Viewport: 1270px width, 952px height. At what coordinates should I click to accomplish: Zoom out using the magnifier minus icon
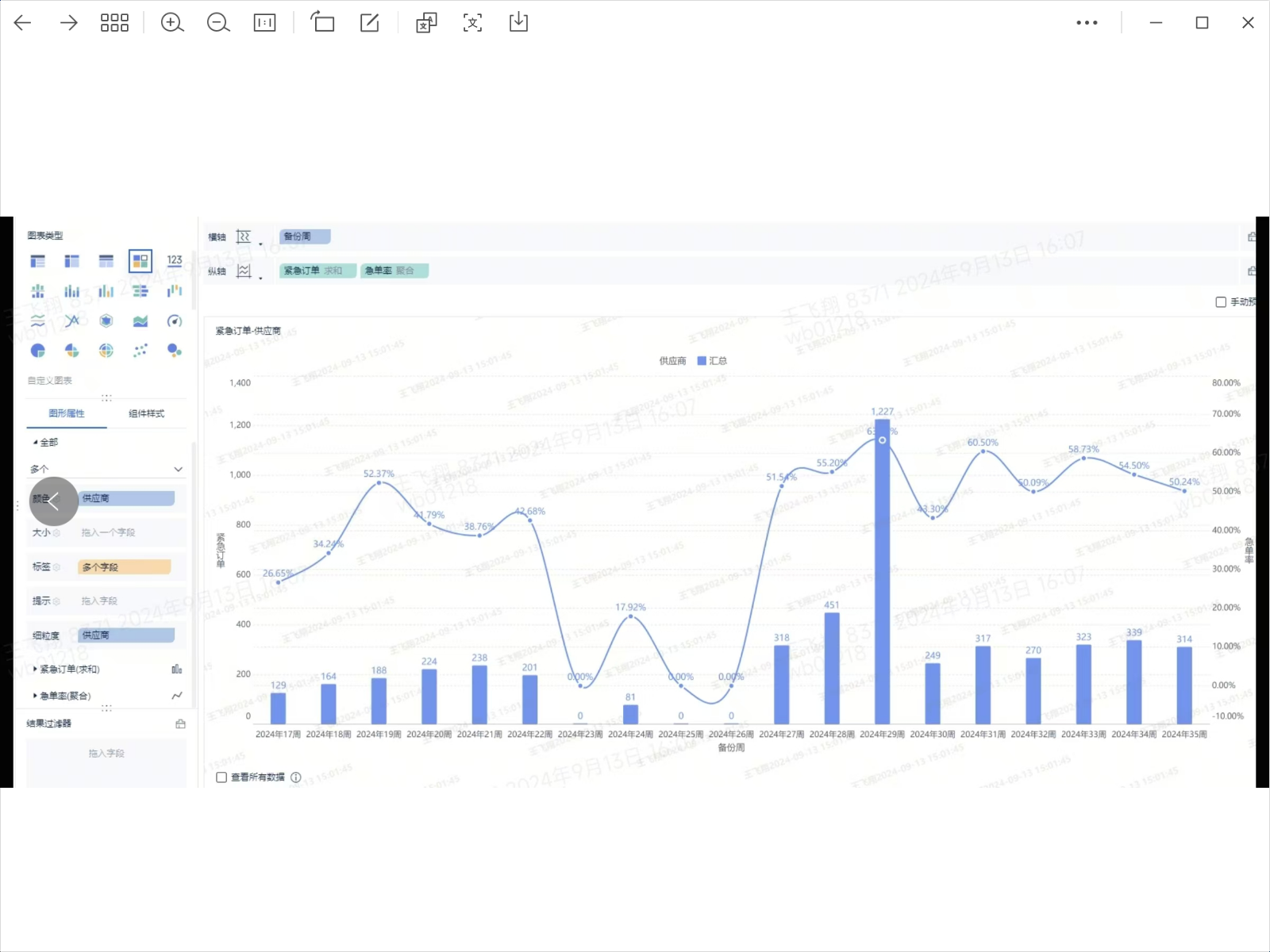click(218, 23)
